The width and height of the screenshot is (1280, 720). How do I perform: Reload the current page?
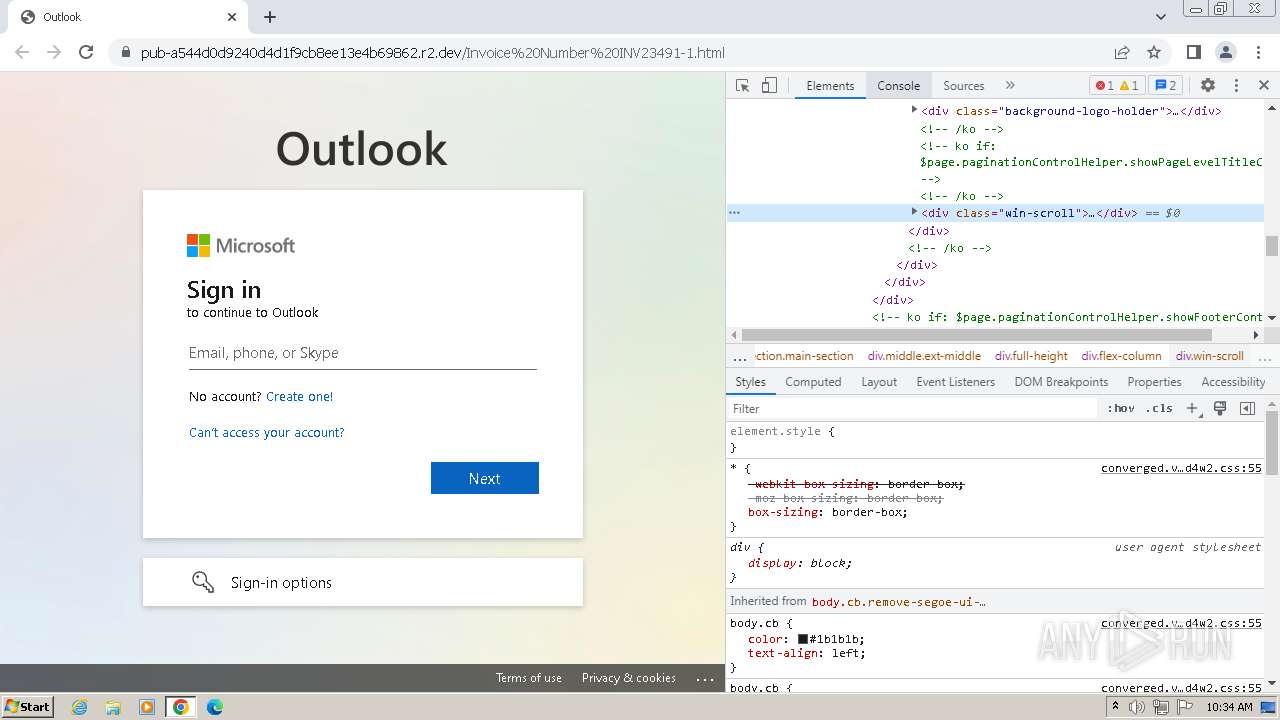coord(86,52)
